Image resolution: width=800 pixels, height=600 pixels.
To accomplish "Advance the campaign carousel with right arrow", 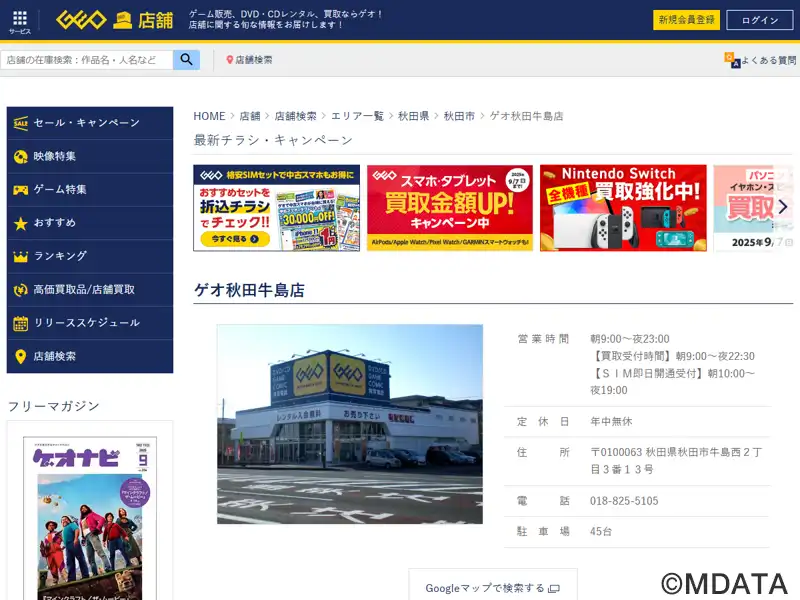I will click(783, 207).
